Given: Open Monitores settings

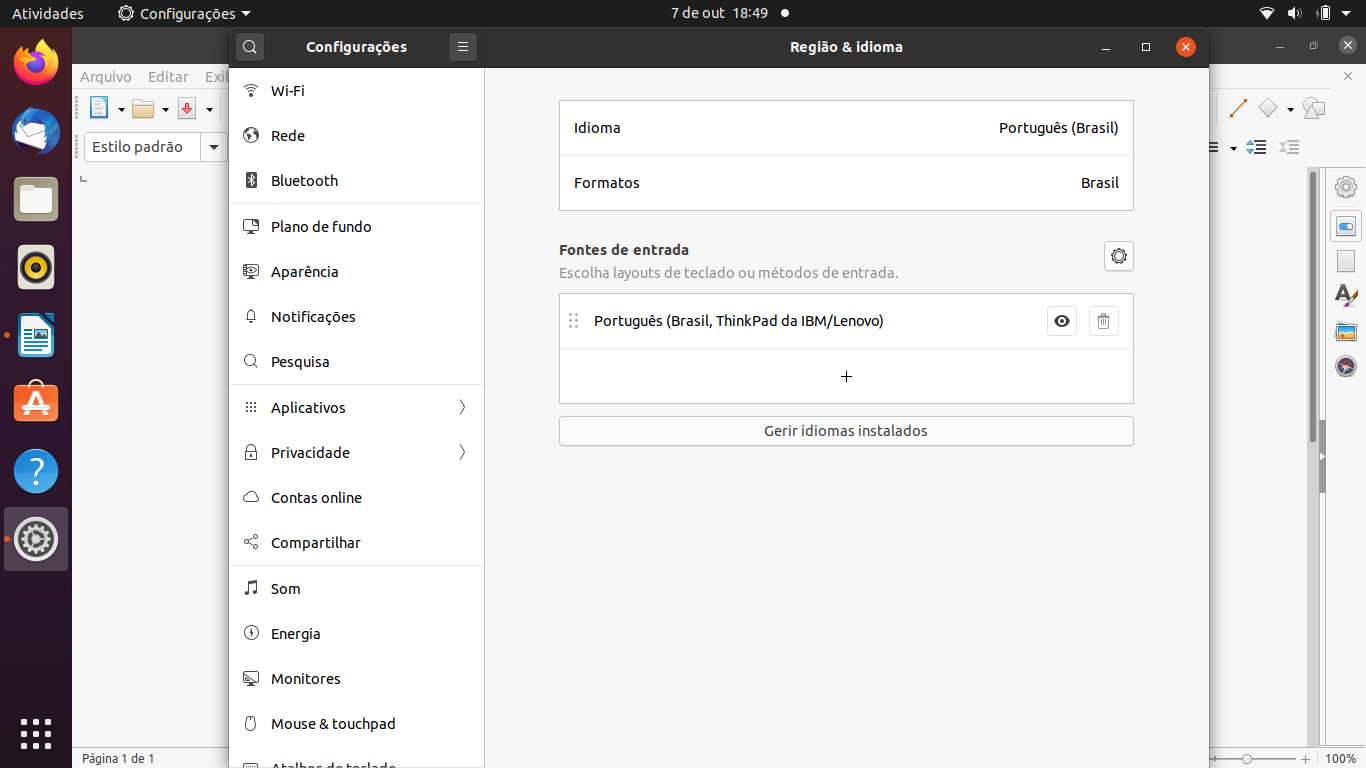Looking at the screenshot, I should (357, 679).
